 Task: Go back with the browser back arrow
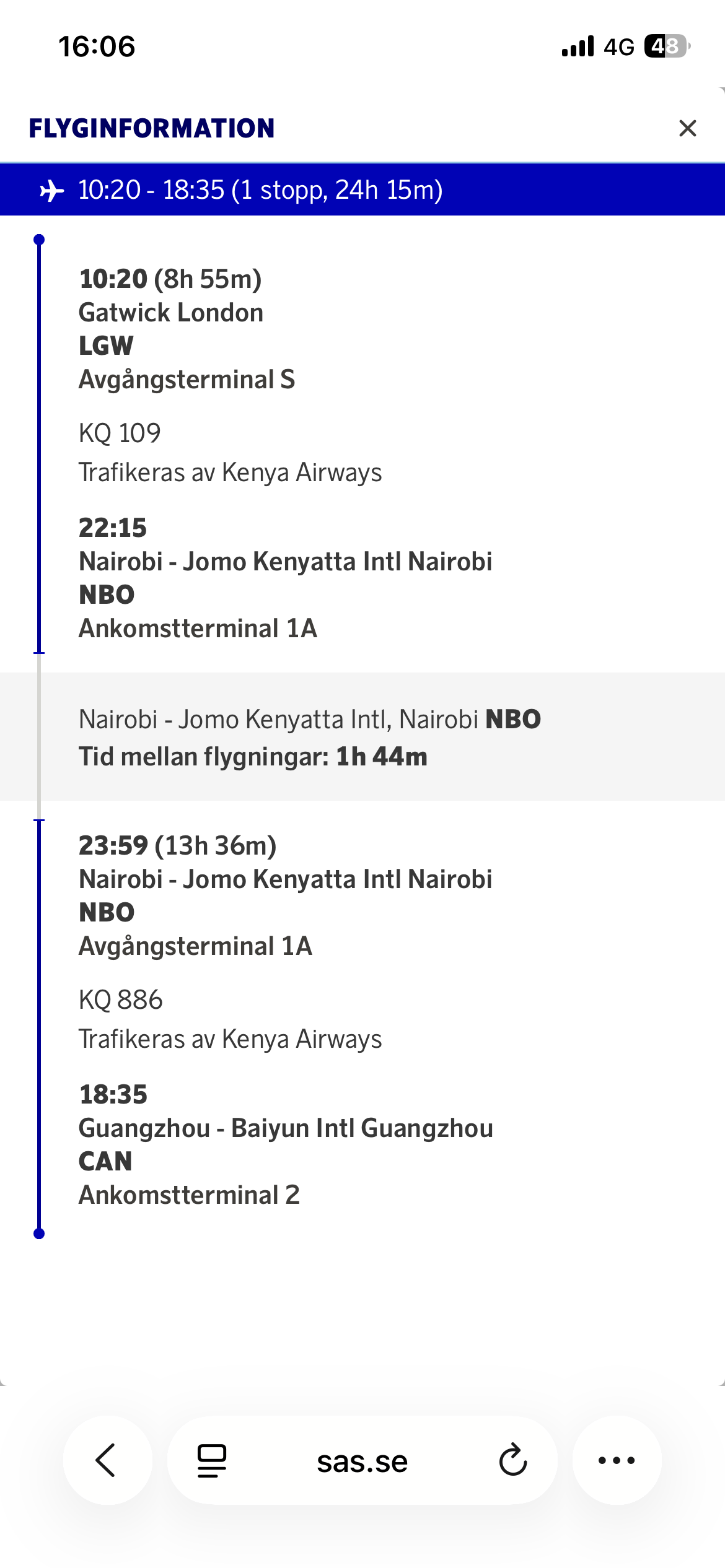point(107,1460)
